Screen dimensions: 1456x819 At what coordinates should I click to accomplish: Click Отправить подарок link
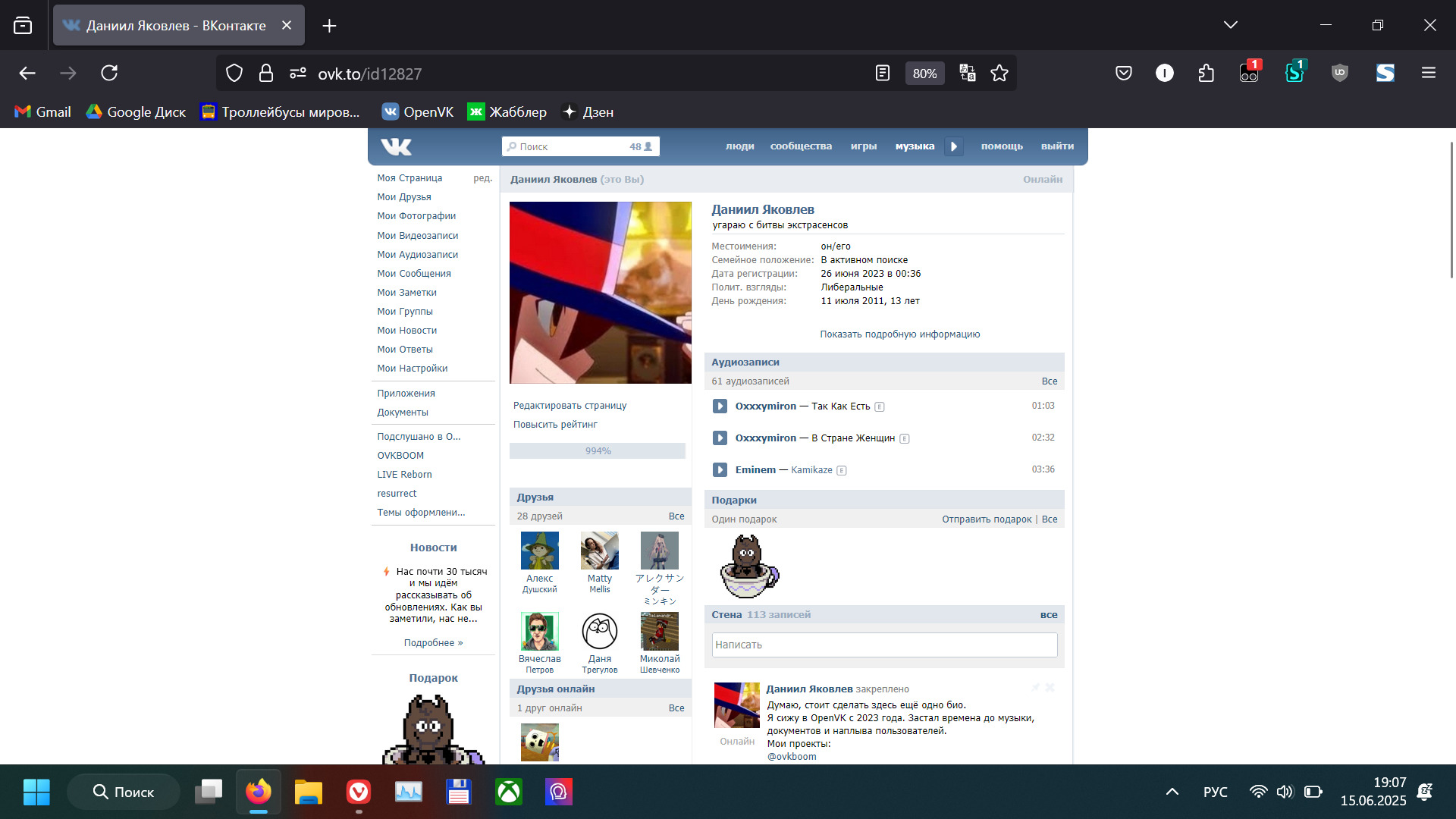987,519
